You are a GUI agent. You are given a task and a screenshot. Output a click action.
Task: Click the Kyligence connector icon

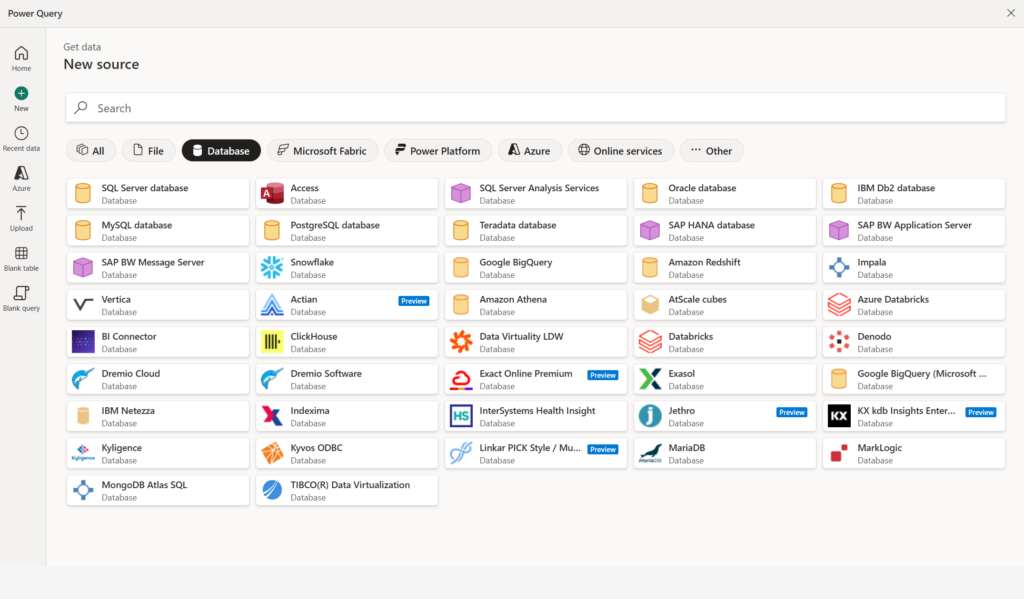tap(83, 453)
